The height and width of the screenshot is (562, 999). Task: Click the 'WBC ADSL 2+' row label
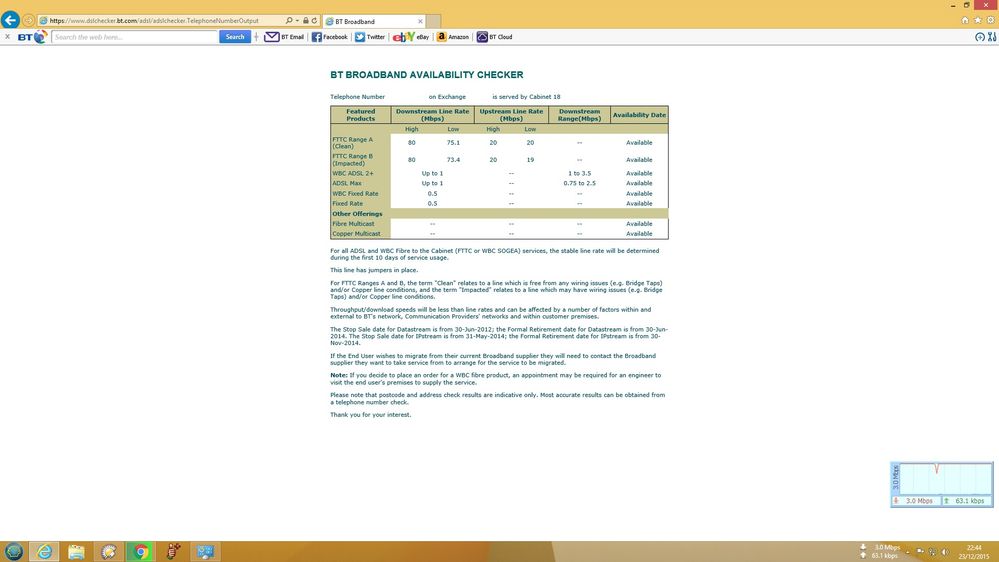coord(353,173)
